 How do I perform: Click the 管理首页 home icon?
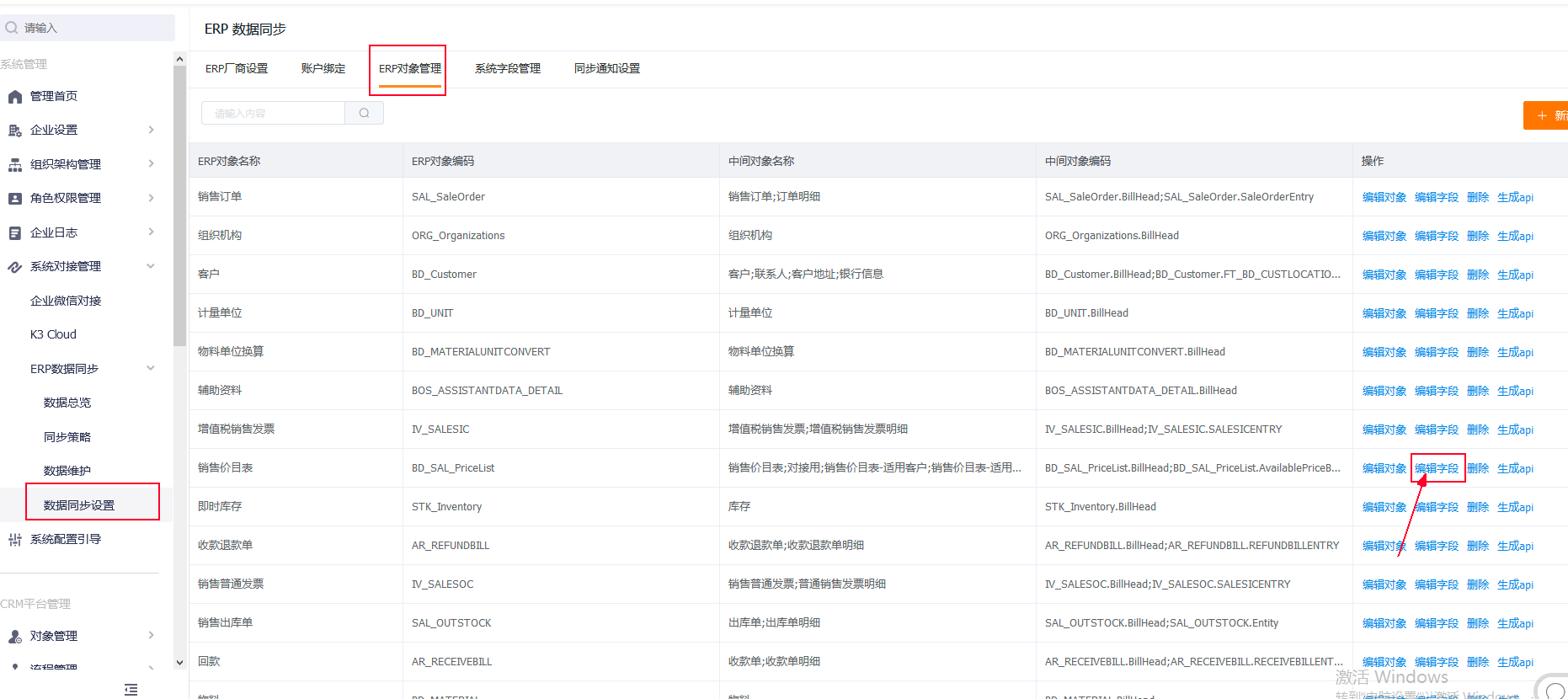point(14,97)
